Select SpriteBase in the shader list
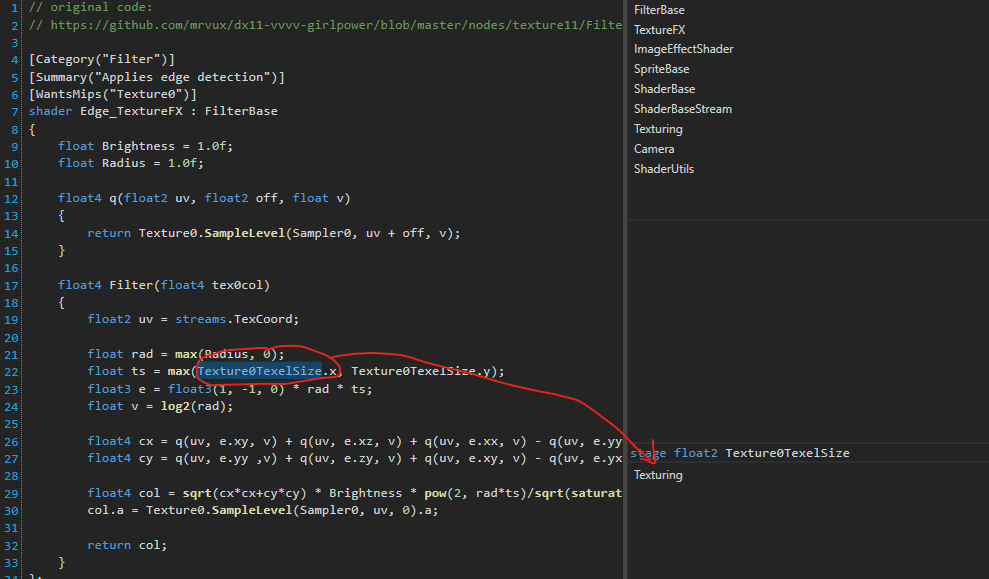989x579 pixels. click(661, 69)
